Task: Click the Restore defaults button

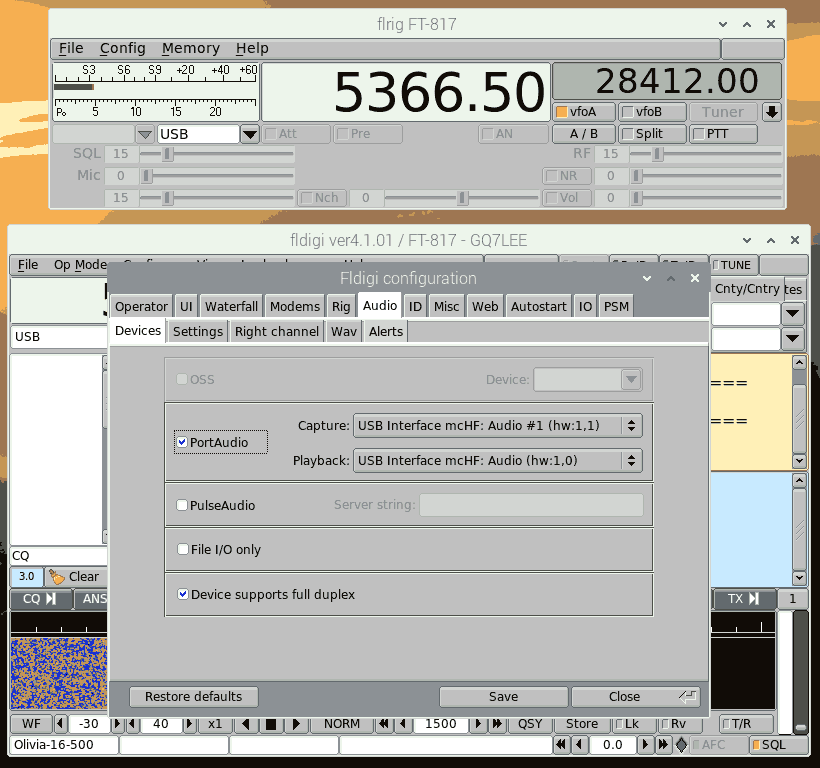Action: coord(193,697)
